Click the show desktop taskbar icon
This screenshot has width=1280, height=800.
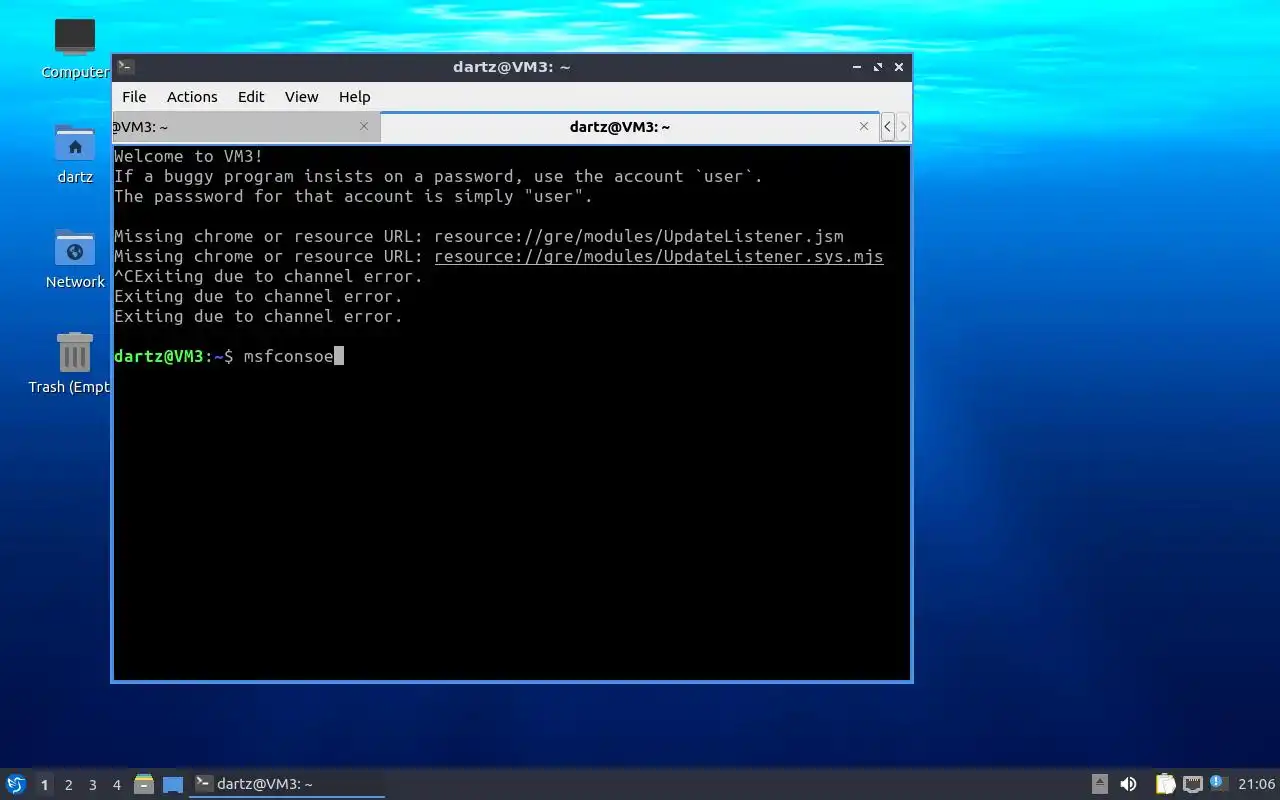173,784
